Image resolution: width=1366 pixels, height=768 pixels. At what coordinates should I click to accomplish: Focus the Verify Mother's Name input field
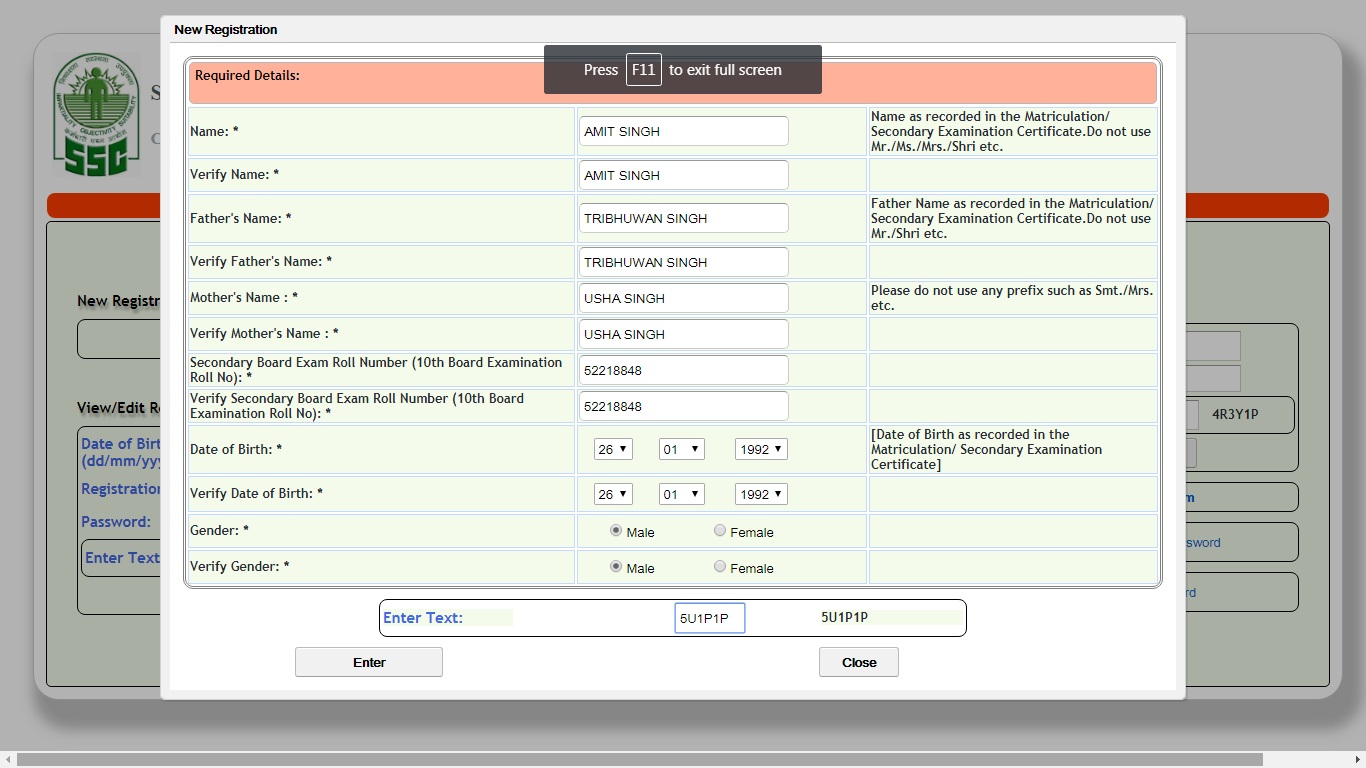point(684,334)
